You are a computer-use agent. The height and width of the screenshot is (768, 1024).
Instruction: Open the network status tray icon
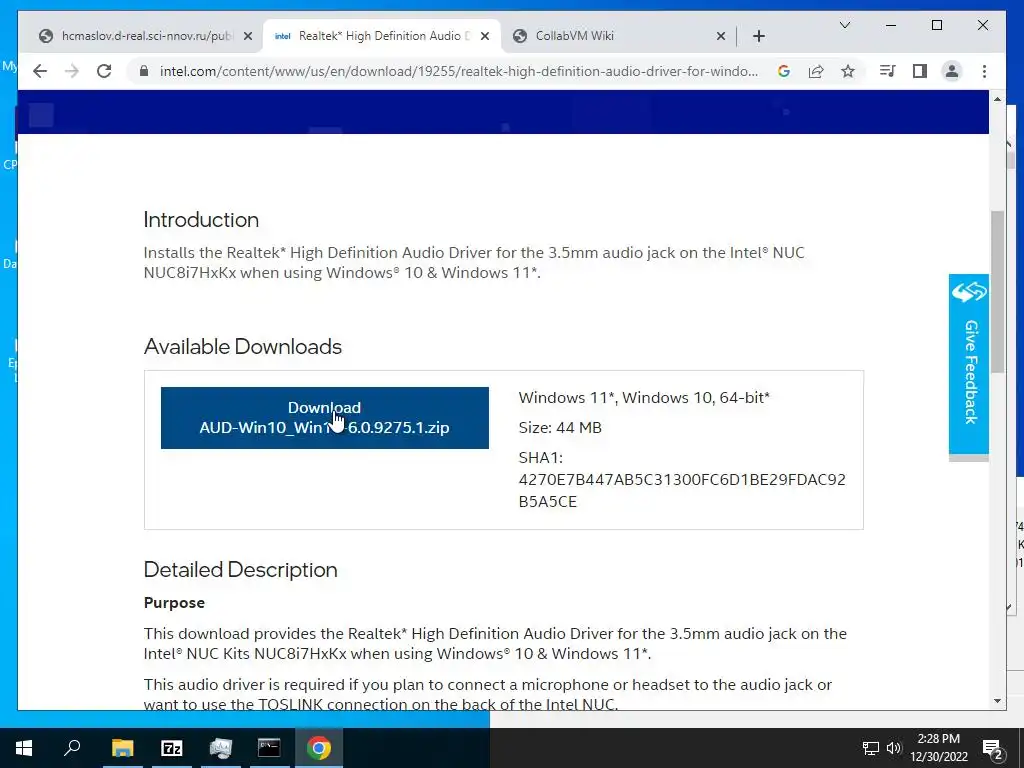pyautogui.click(x=871, y=748)
